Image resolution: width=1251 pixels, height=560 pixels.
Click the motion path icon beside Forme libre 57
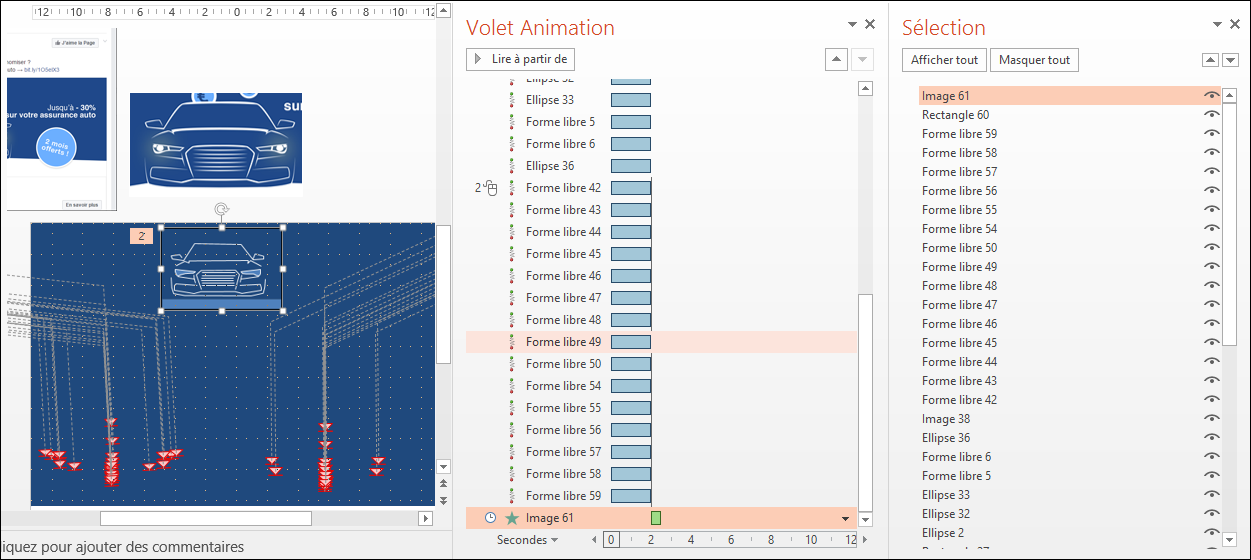tap(512, 452)
